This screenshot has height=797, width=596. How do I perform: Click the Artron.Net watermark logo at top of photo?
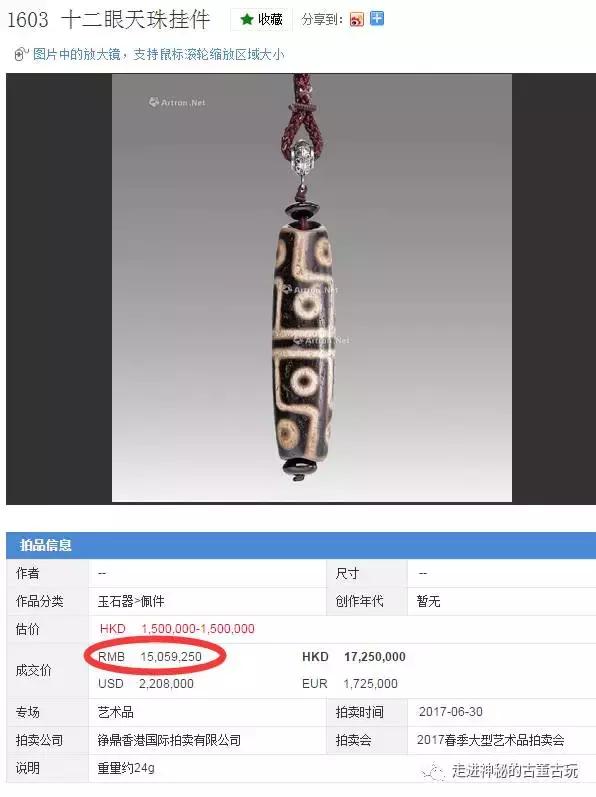coord(177,102)
